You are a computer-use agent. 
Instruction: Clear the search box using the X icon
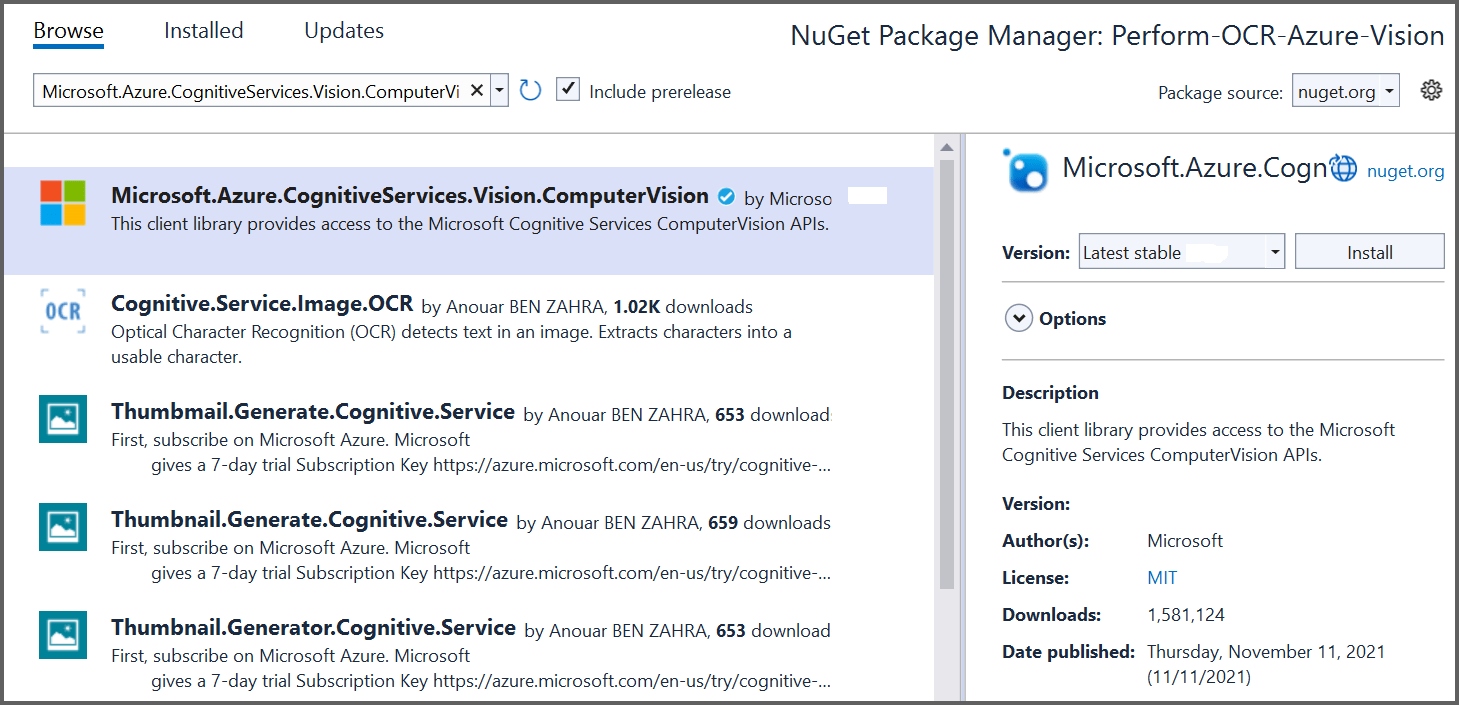click(478, 89)
